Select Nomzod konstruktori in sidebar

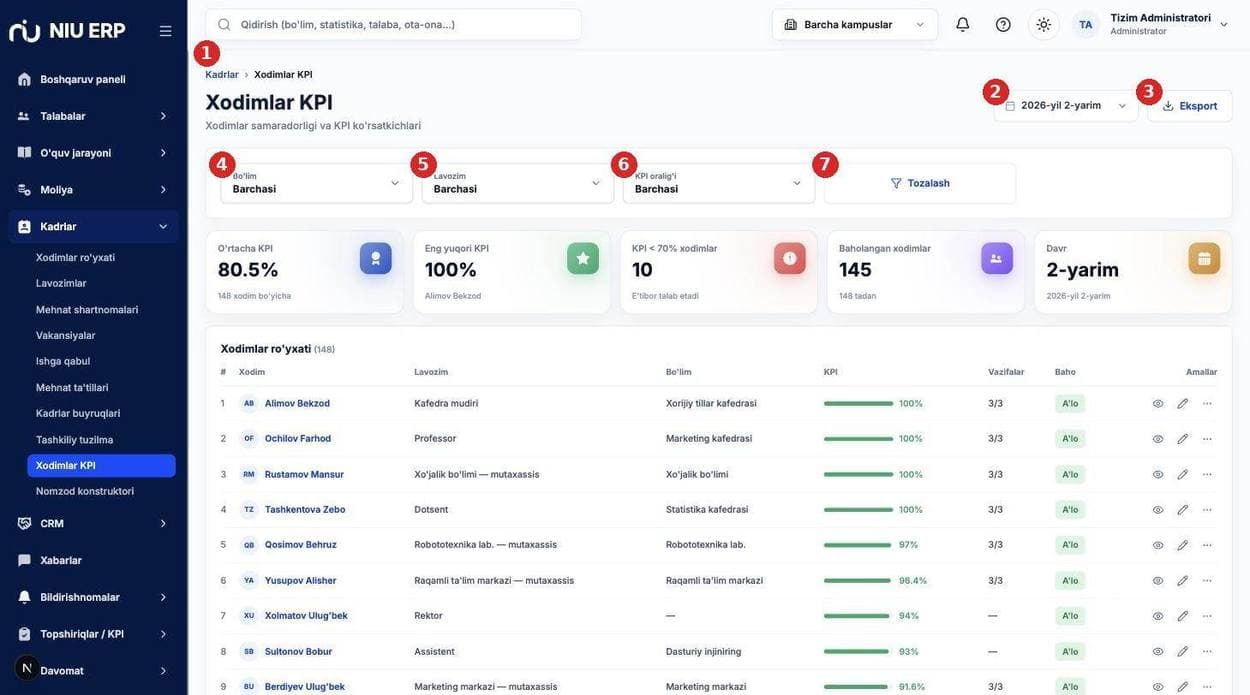click(85, 491)
